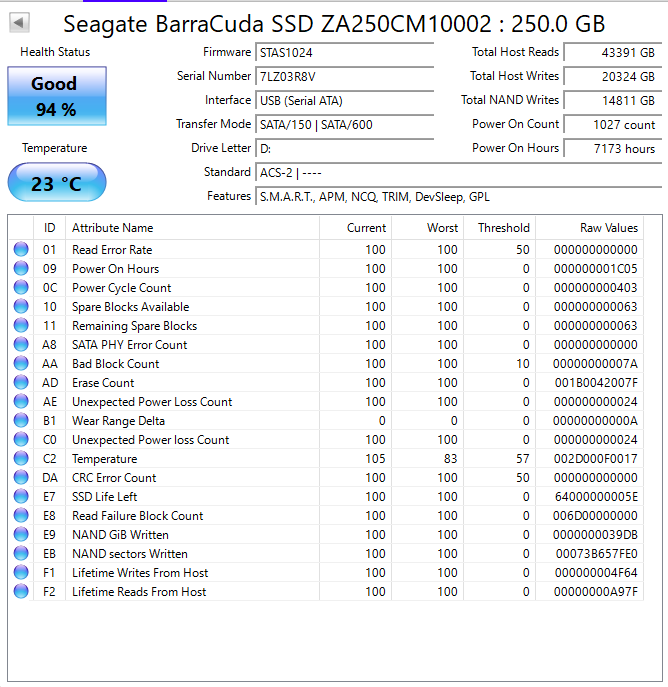Click Total NAND Writes value 14811 GB
Viewport: 668px width, 687px height.
[612, 101]
